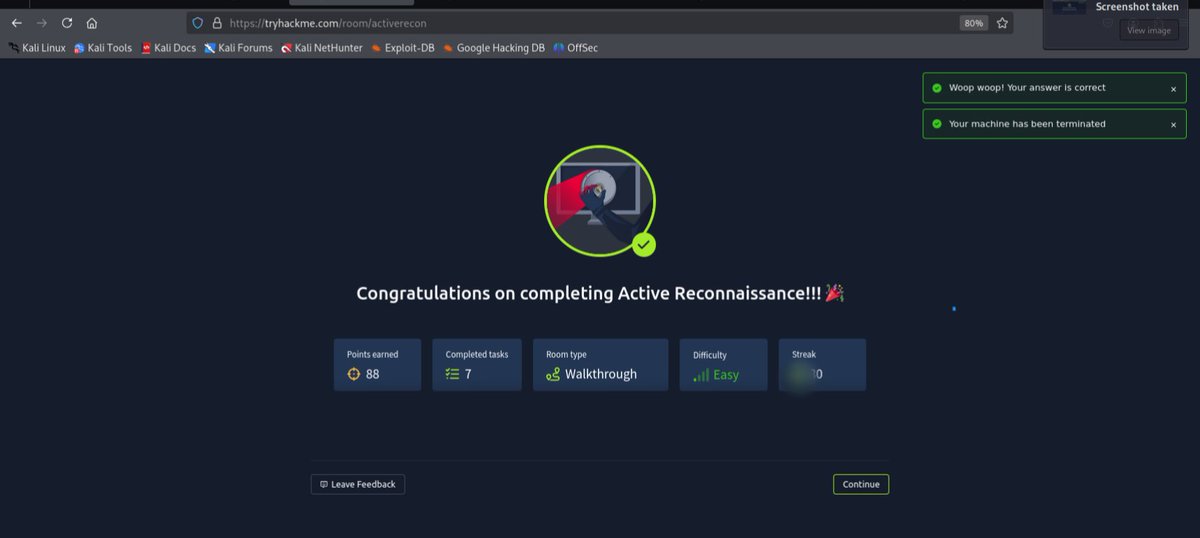This screenshot has height=538, width=1200.
Task: Click the Points earned target icon
Action: tap(353, 374)
